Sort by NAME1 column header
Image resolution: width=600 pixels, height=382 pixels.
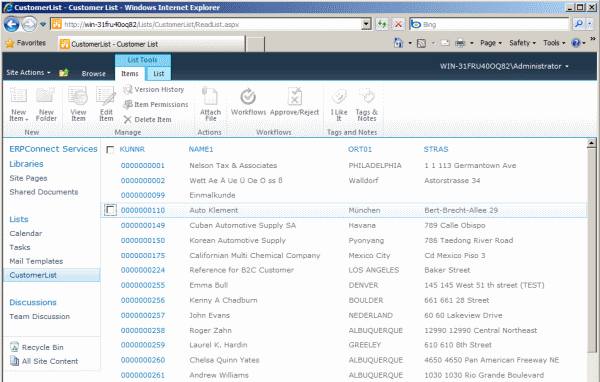[x=201, y=149]
